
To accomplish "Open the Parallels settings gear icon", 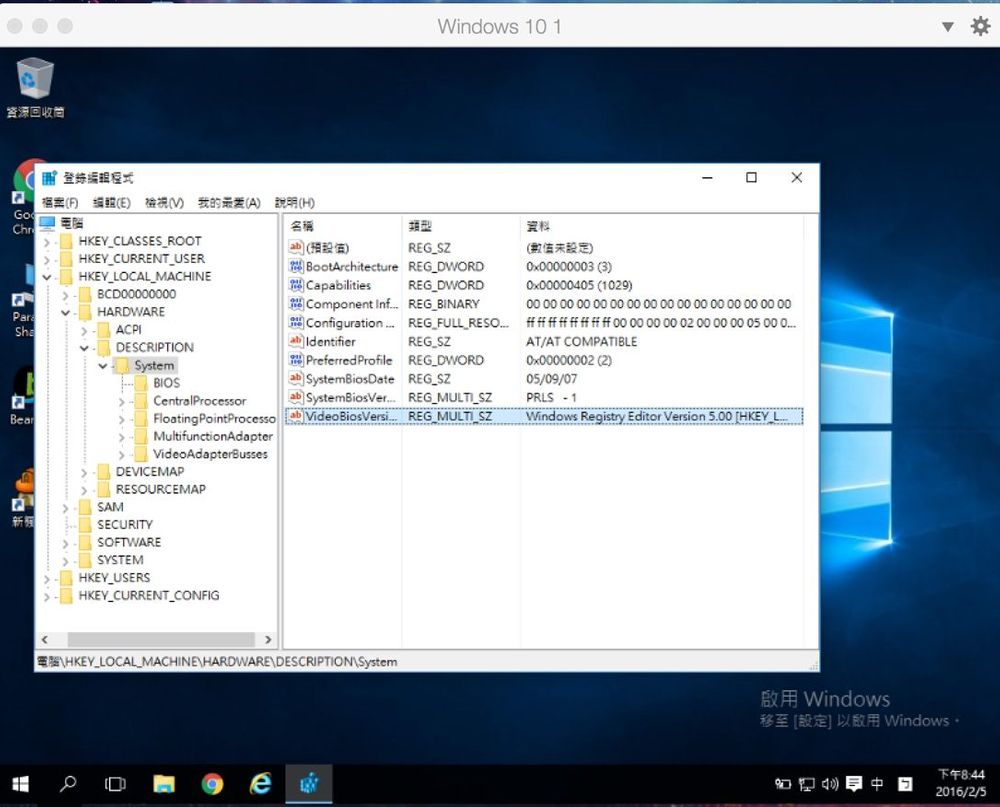I will coord(980,27).
